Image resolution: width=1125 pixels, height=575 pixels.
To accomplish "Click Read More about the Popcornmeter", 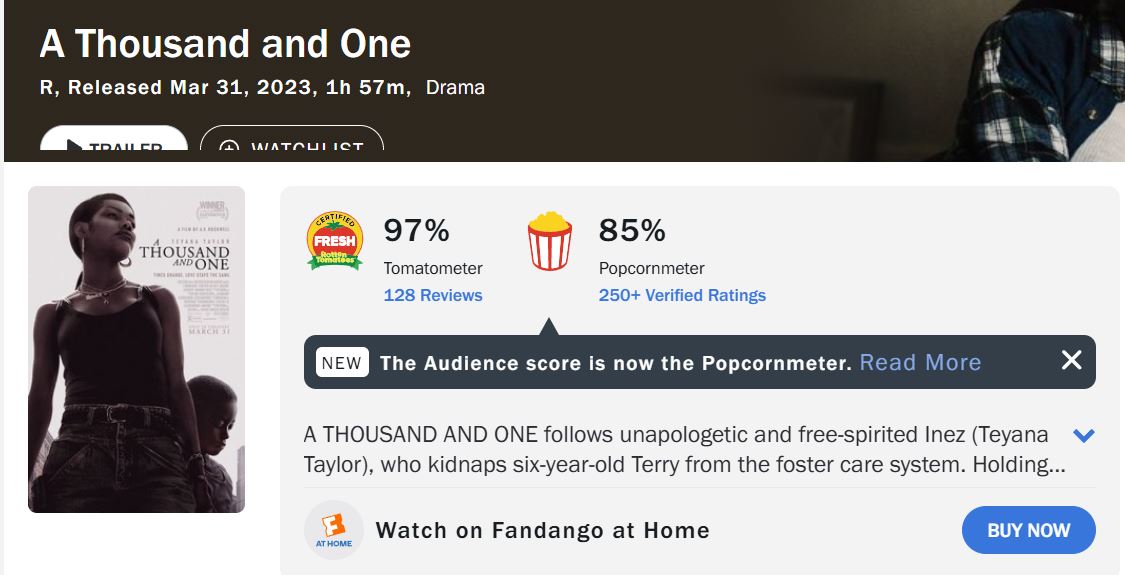I will click(x=920, y=362).
